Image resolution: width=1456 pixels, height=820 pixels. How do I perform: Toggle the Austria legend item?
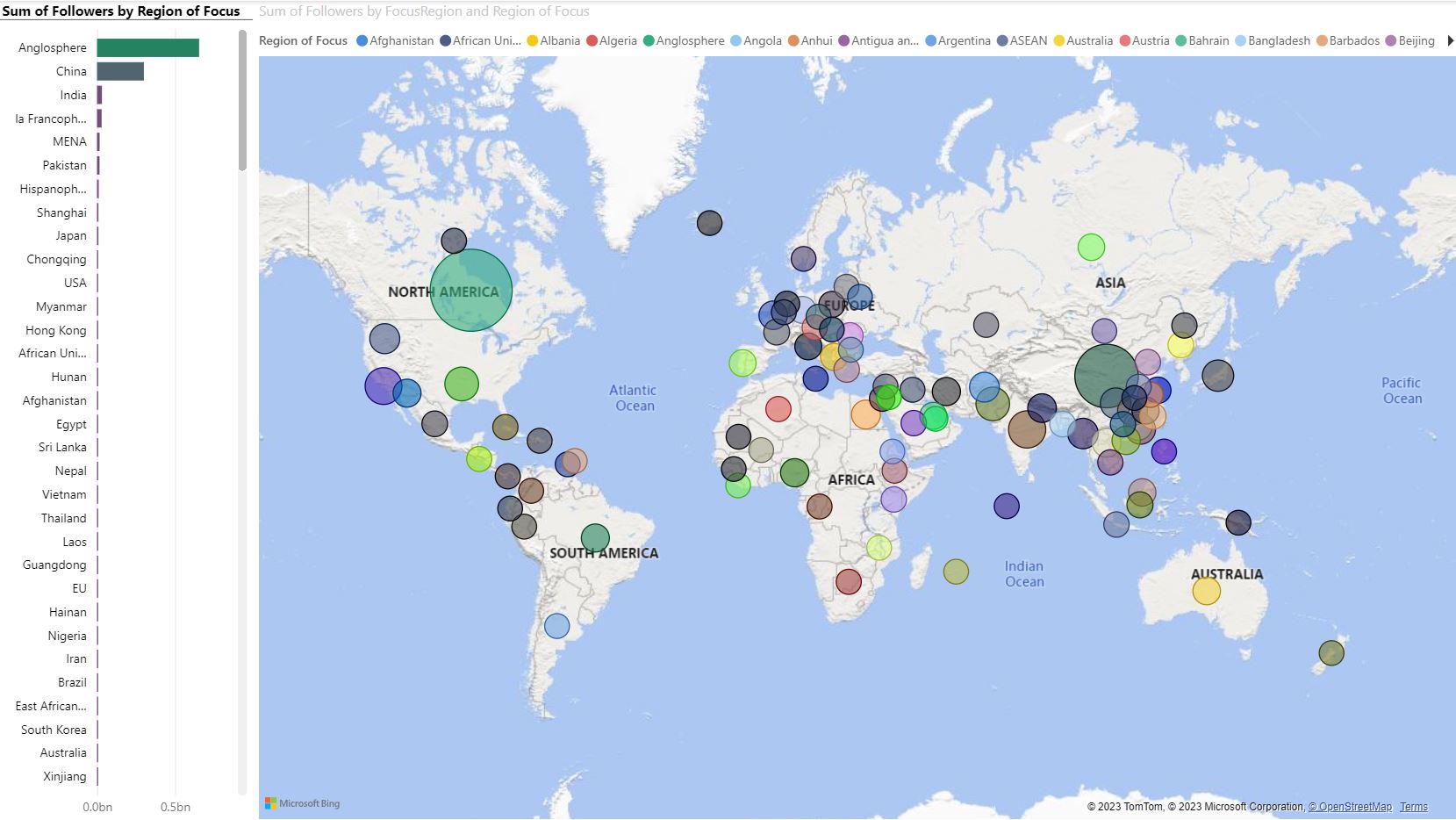[x=1123, y=40]
